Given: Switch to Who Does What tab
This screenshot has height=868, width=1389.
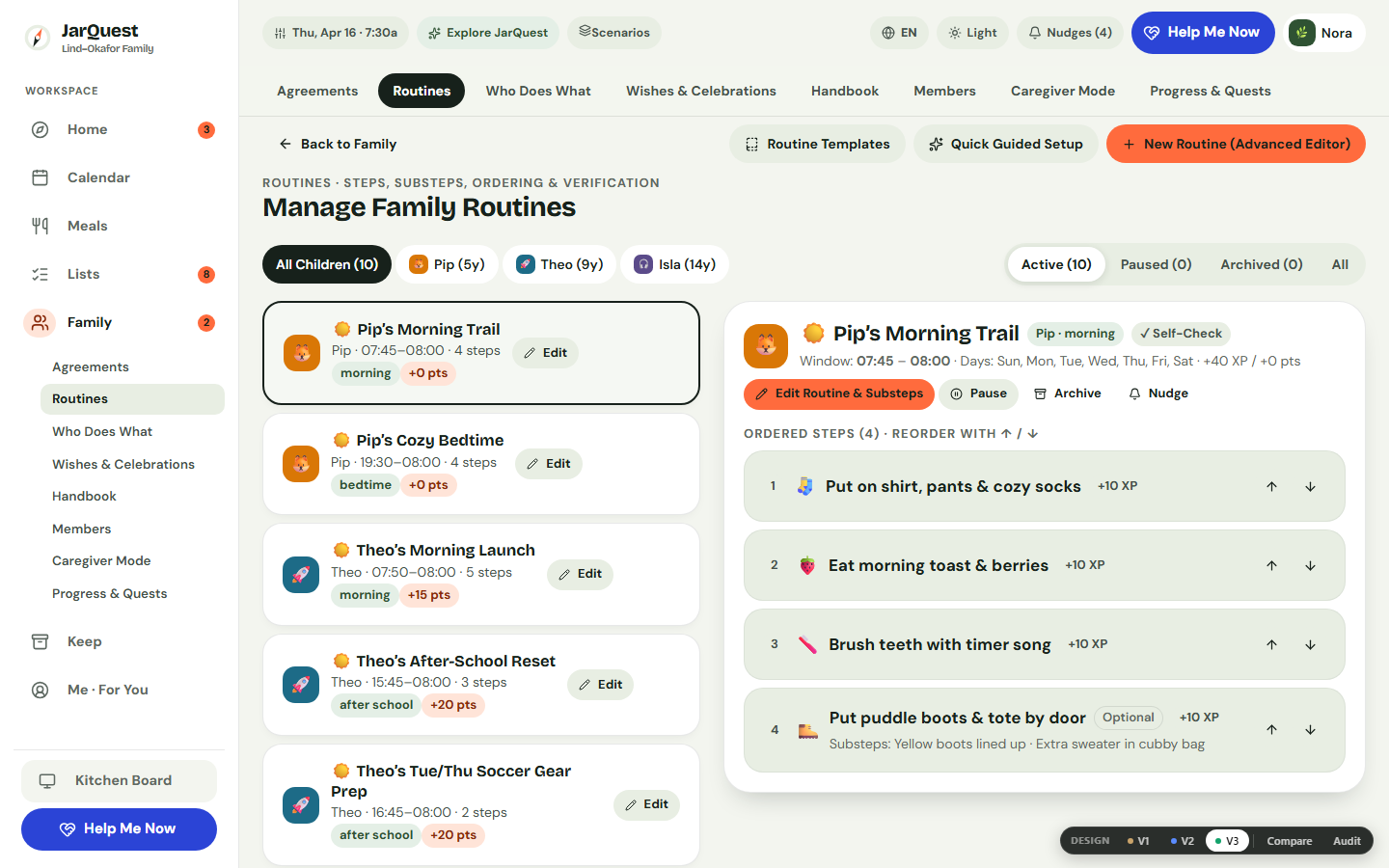Looking at the screenshot, I should (538, 91).
